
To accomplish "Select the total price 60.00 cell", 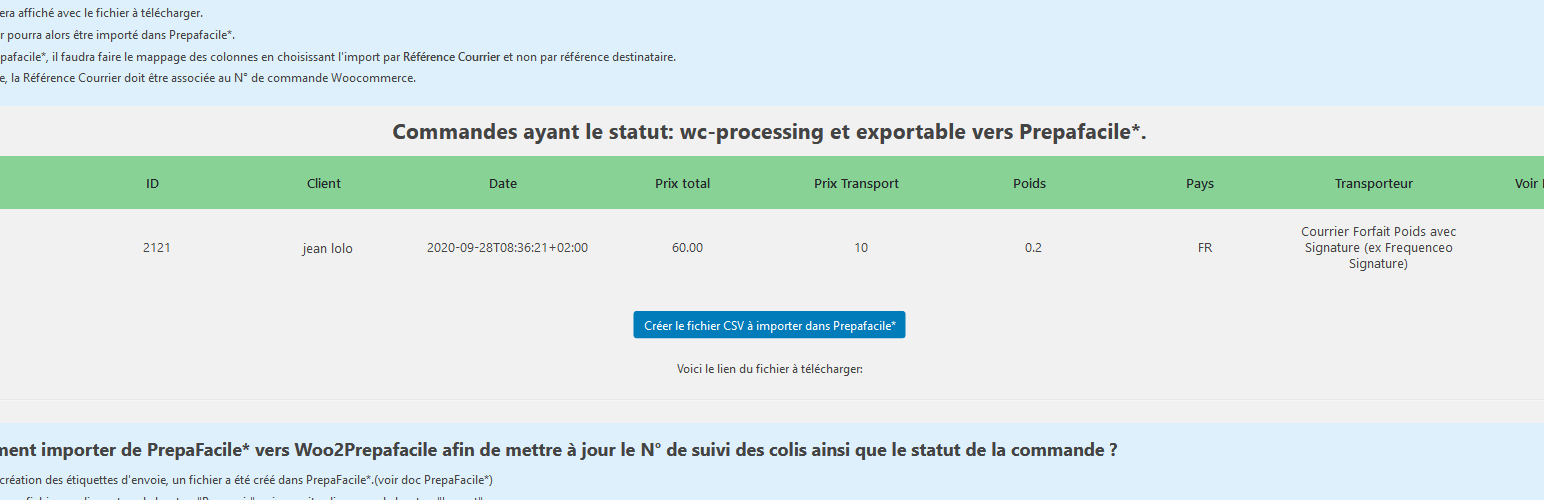I will pyautogui.click(x=687, y=248).
